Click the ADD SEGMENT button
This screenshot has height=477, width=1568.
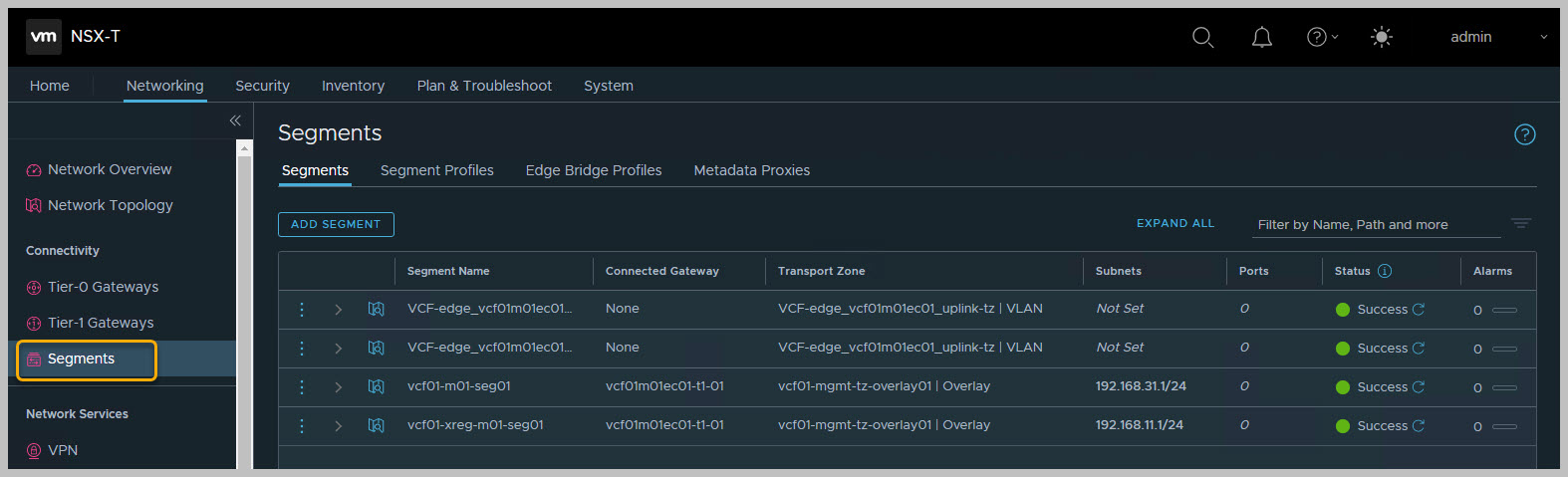pos(336,224)
